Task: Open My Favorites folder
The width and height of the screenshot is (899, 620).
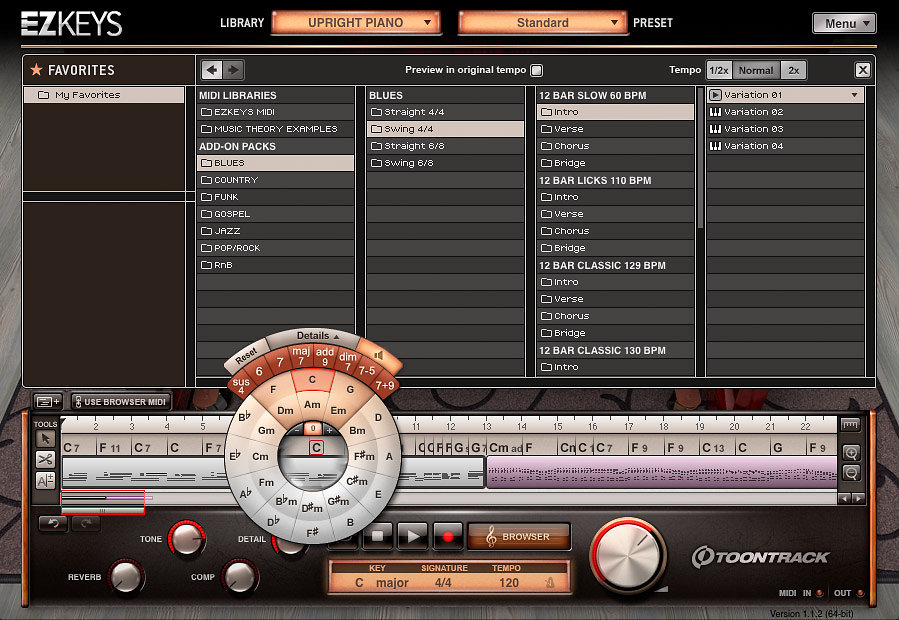Action: click(x=104, y=95)
